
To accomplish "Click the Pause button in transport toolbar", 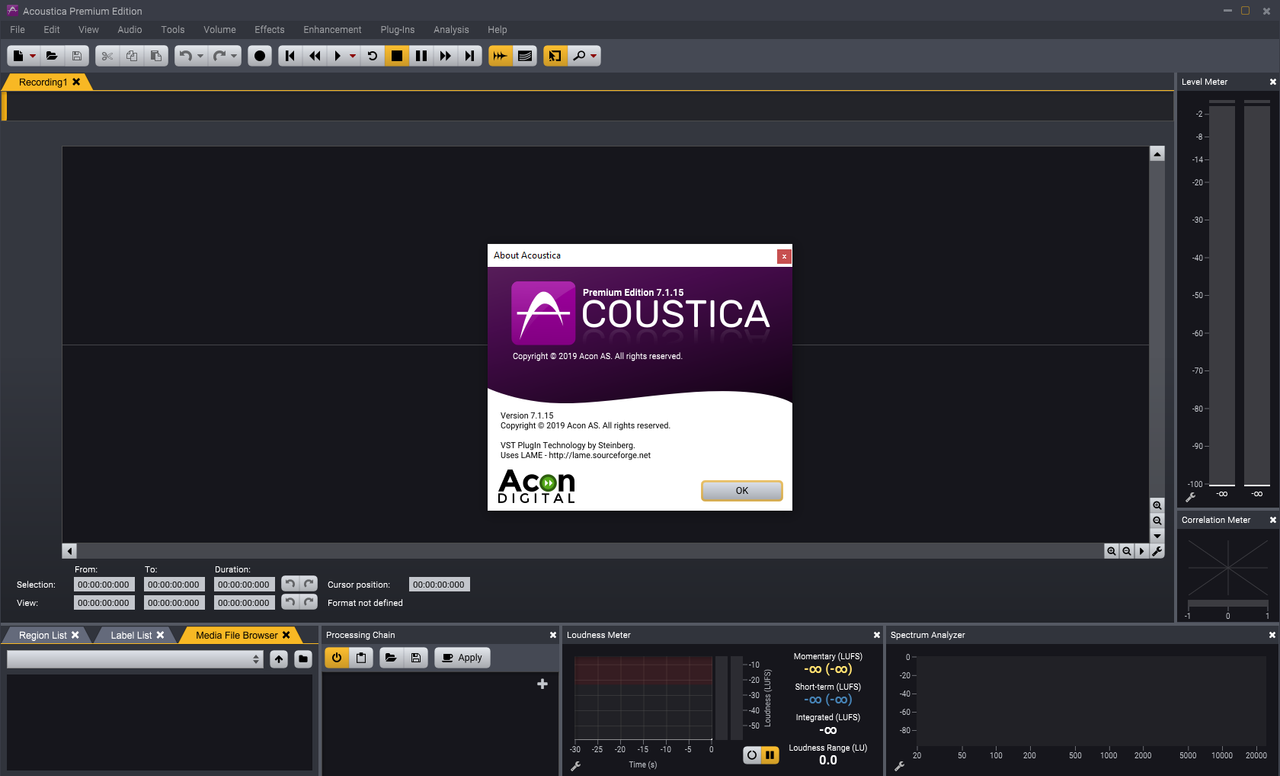I will coord(421,56).
